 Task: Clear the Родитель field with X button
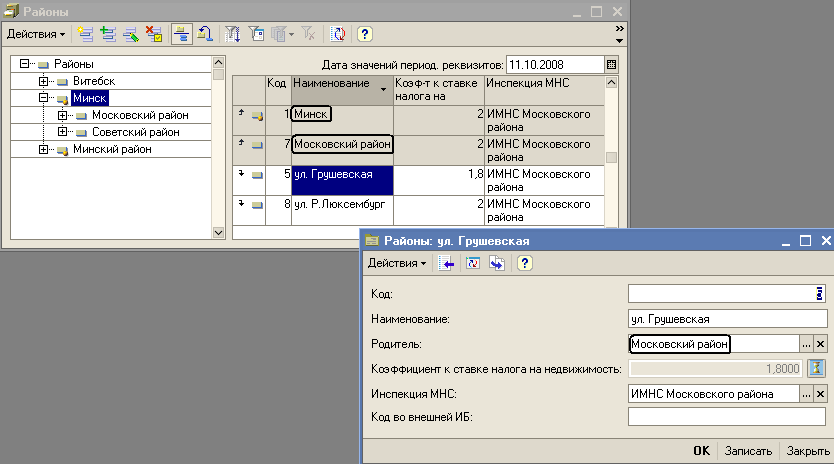coord(821,344)
